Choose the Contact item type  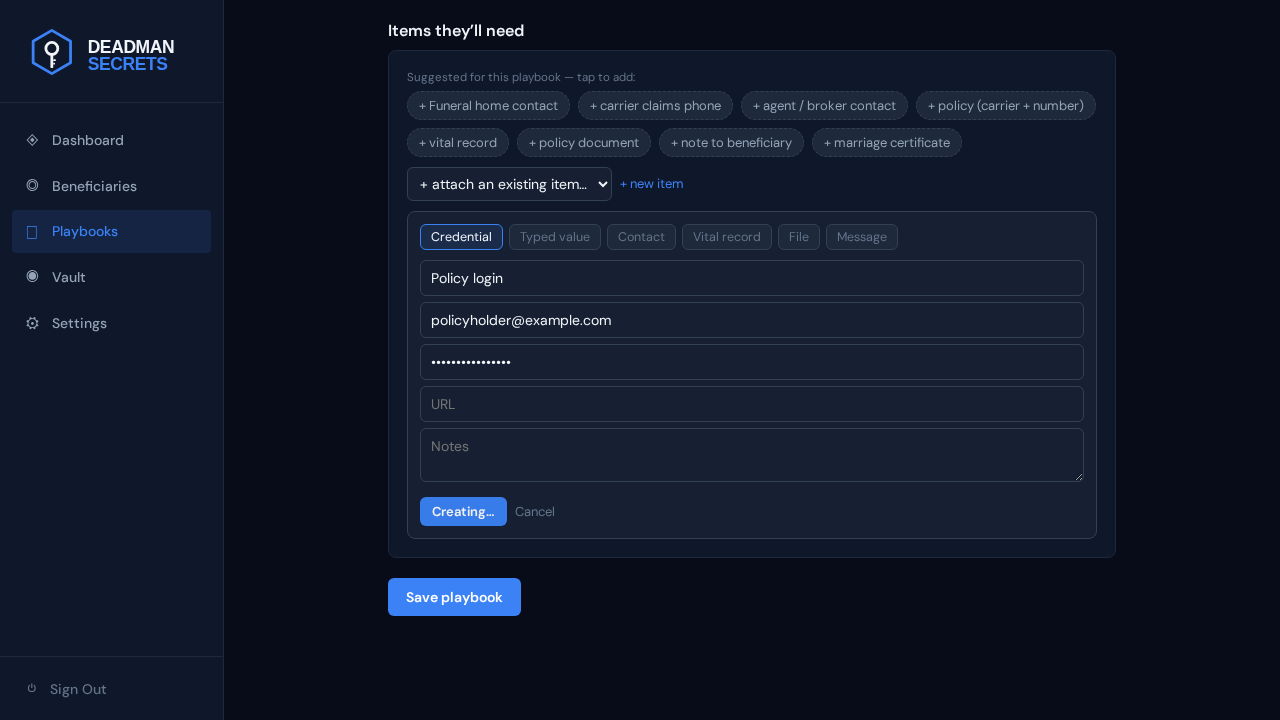[641, 237]
